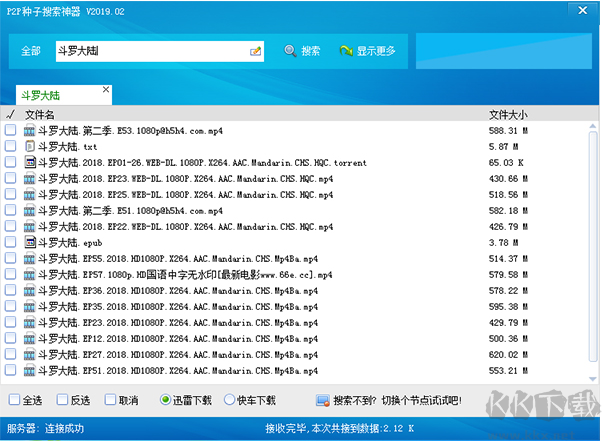Click 搜索不到? 切换个节点试试吧 link
The height and width of the screenshot is (442, 602).
(397, 401)
